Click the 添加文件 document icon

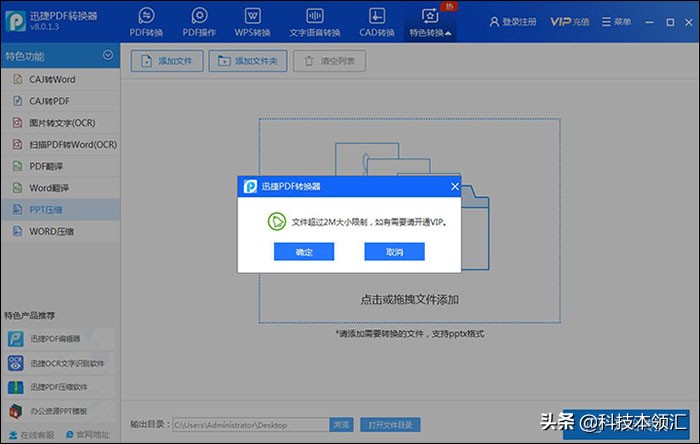[x=146, y=61]
